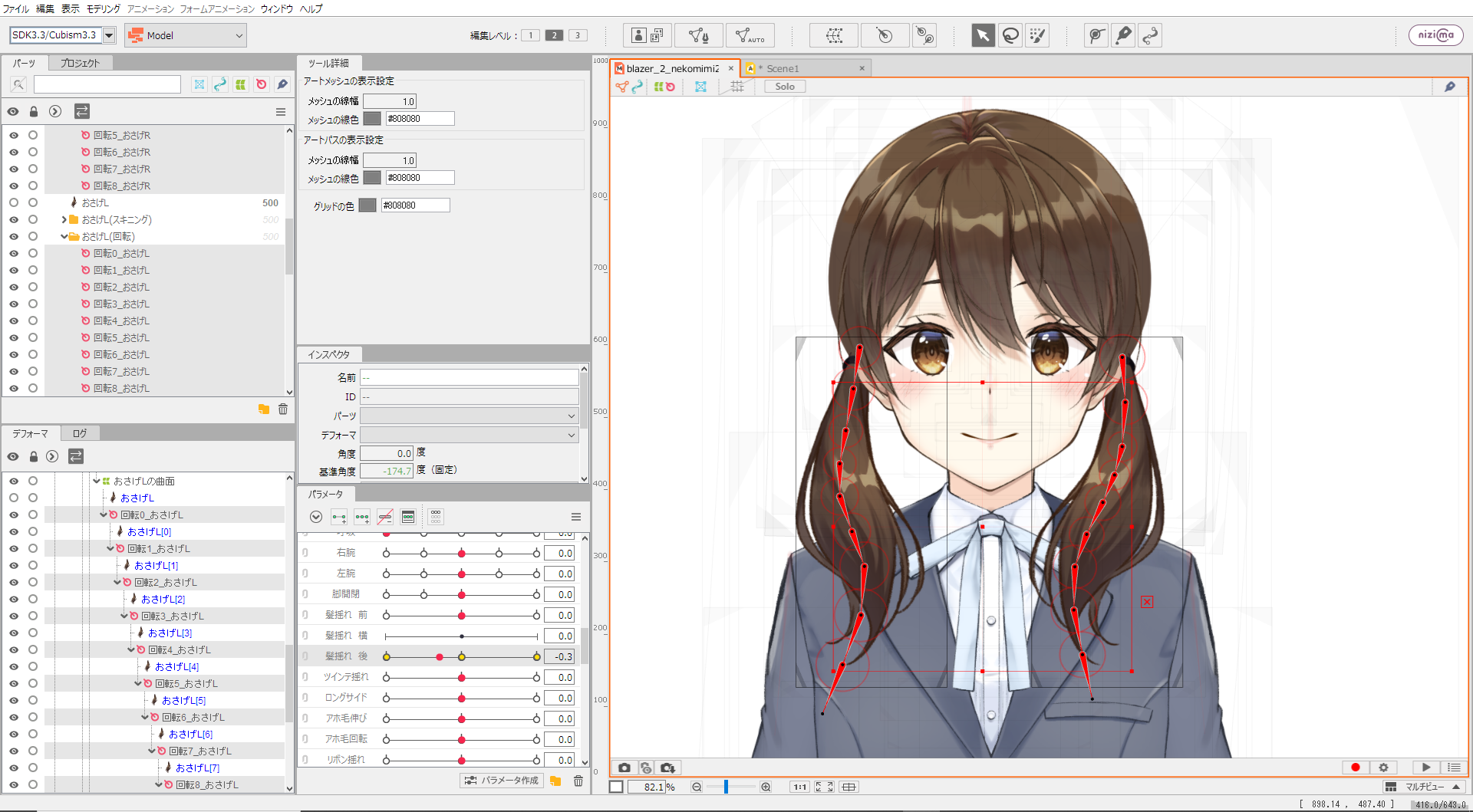Screen dimensions: 1473x812
Task: Select the arrow selection tool
Action: [983, 35]
